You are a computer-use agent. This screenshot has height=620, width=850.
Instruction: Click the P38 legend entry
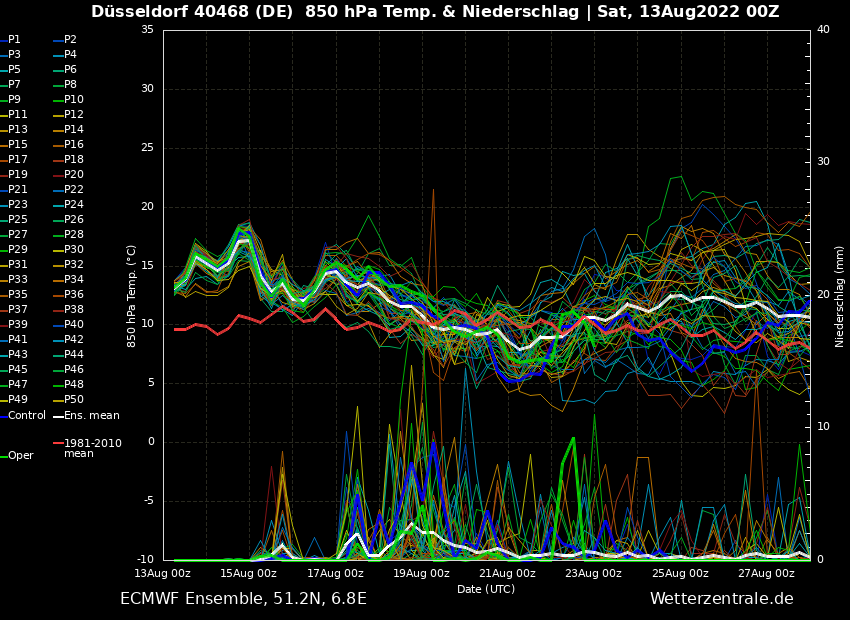[x=73, y=309]
